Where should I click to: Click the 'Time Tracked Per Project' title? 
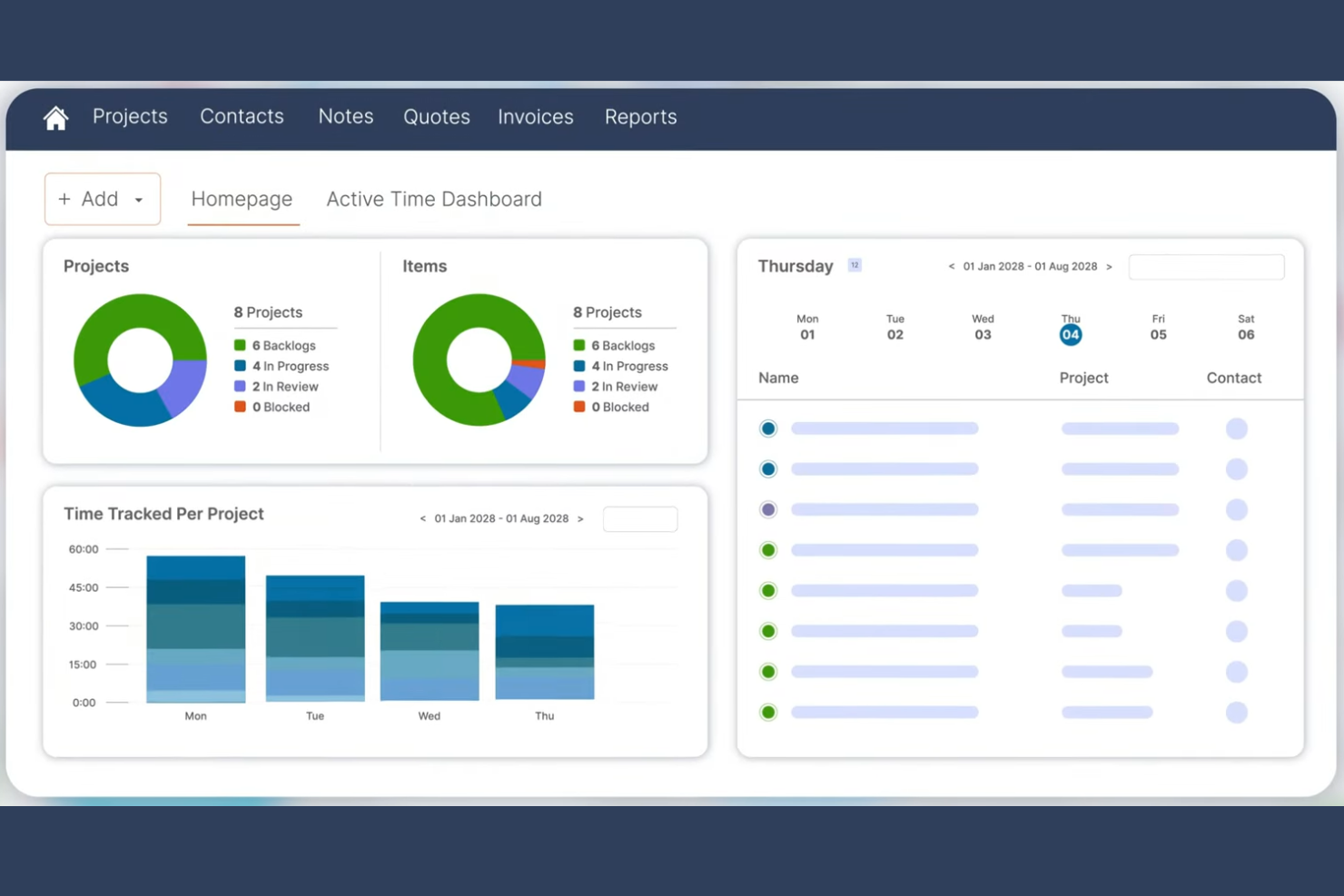point(163,514)
